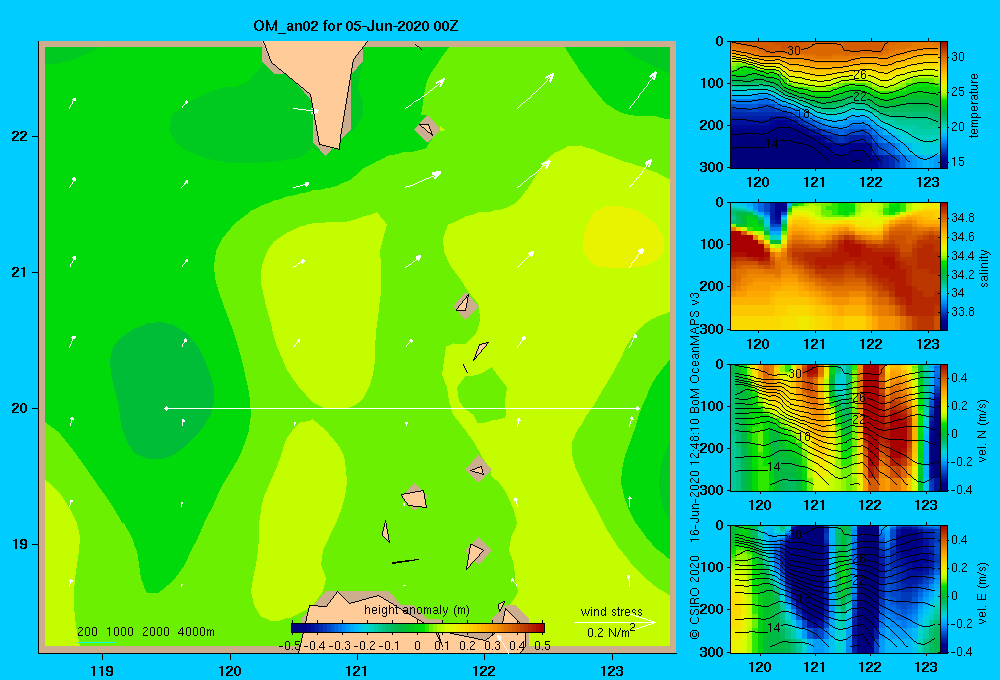The height and width of the screenshot is (680, 1000).
Task: Click the vel. N color scale bar
Action: coord(944,427)
